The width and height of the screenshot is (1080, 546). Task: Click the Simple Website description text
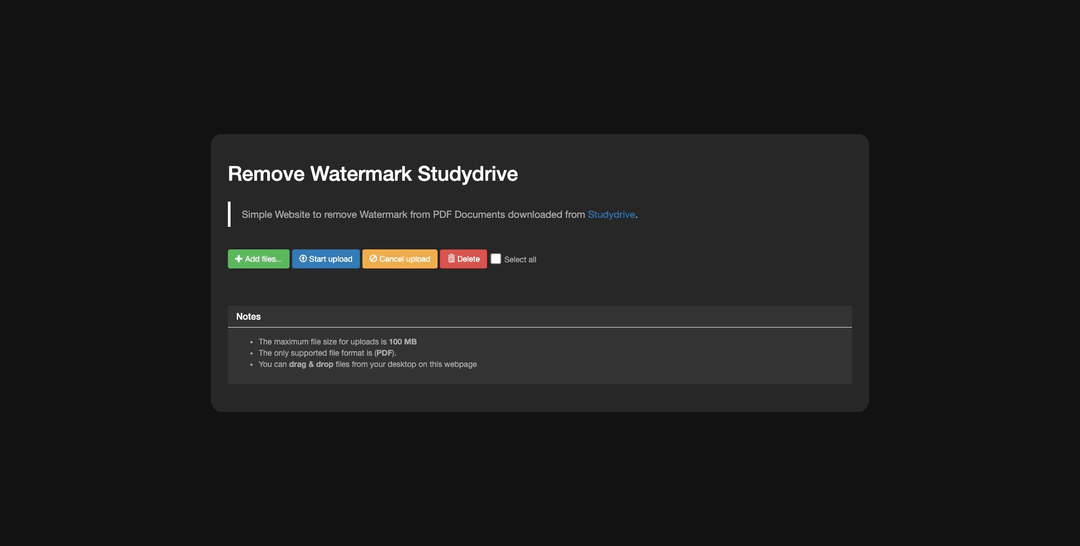[439, 215]
